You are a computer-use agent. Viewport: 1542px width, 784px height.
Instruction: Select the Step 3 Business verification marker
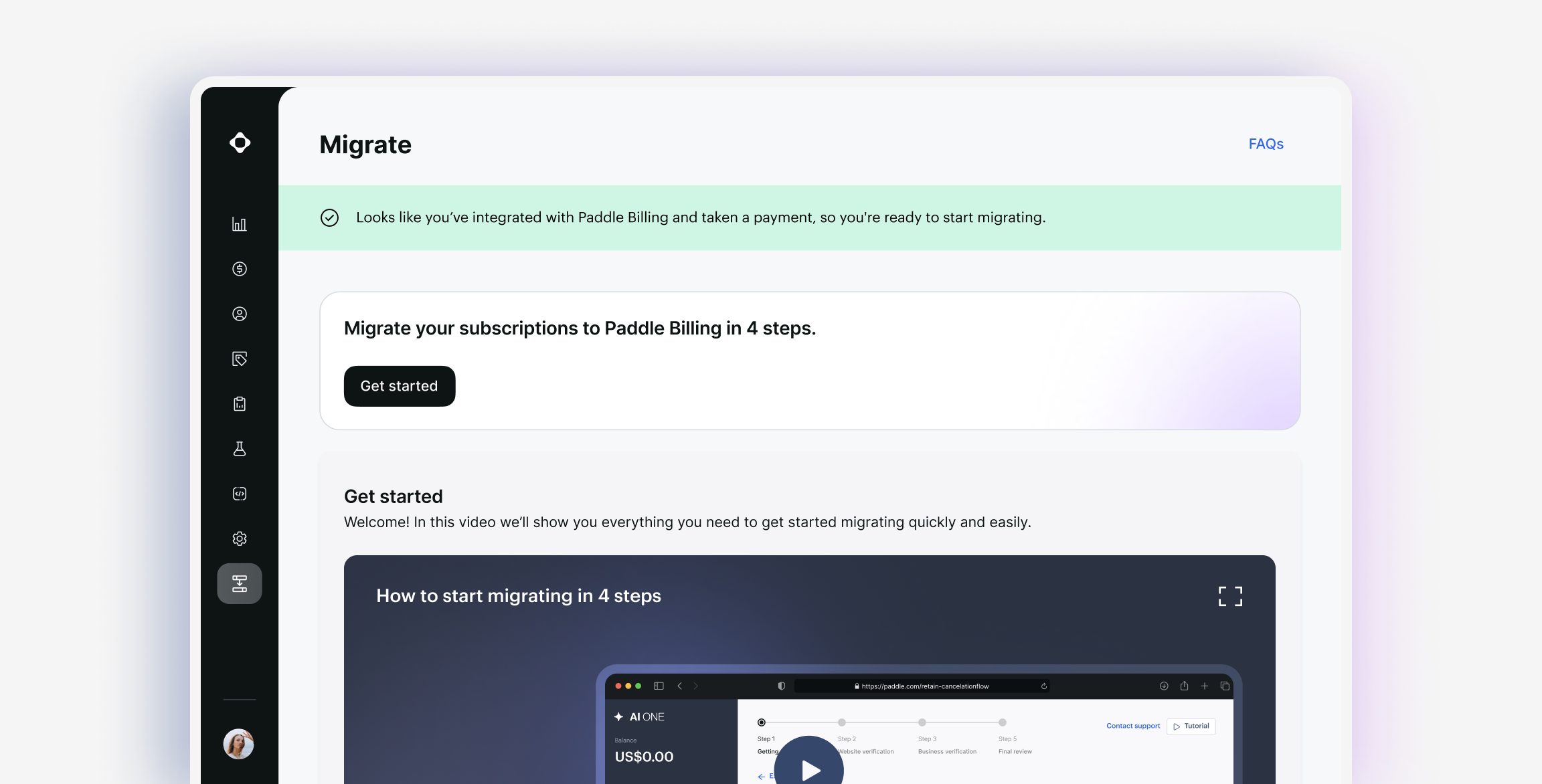point(922,722)
